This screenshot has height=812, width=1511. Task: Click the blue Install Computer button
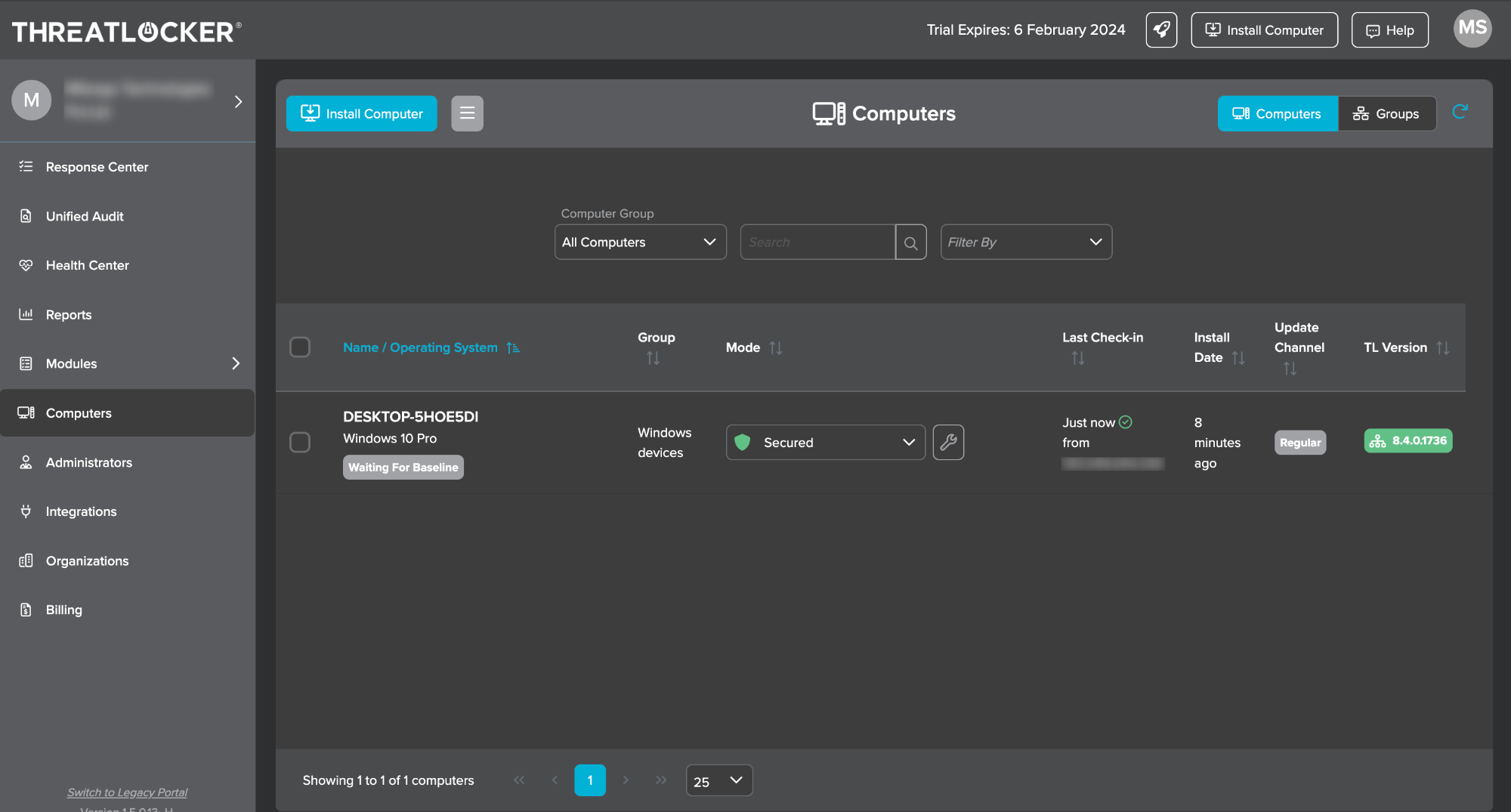[x=362, y=113]
